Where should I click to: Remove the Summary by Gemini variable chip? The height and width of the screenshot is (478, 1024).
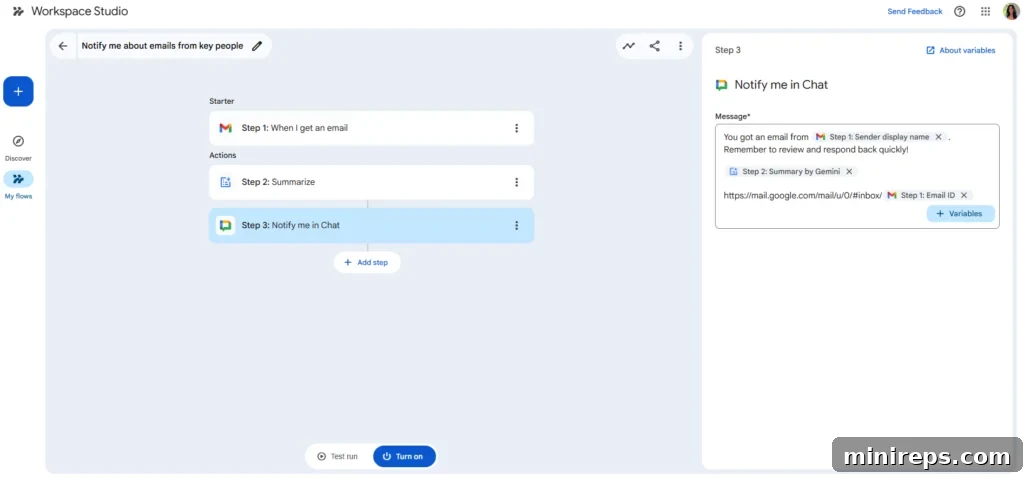pos(849,172)
